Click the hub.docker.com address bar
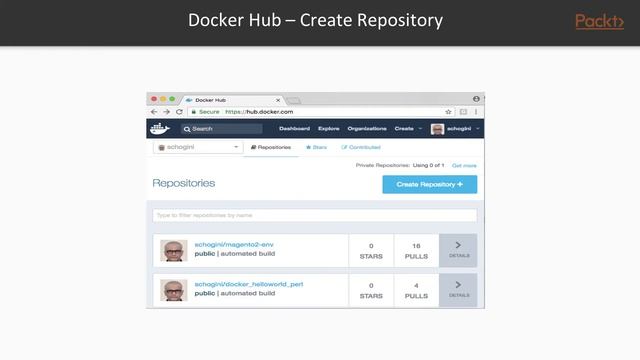 point(318,111)
